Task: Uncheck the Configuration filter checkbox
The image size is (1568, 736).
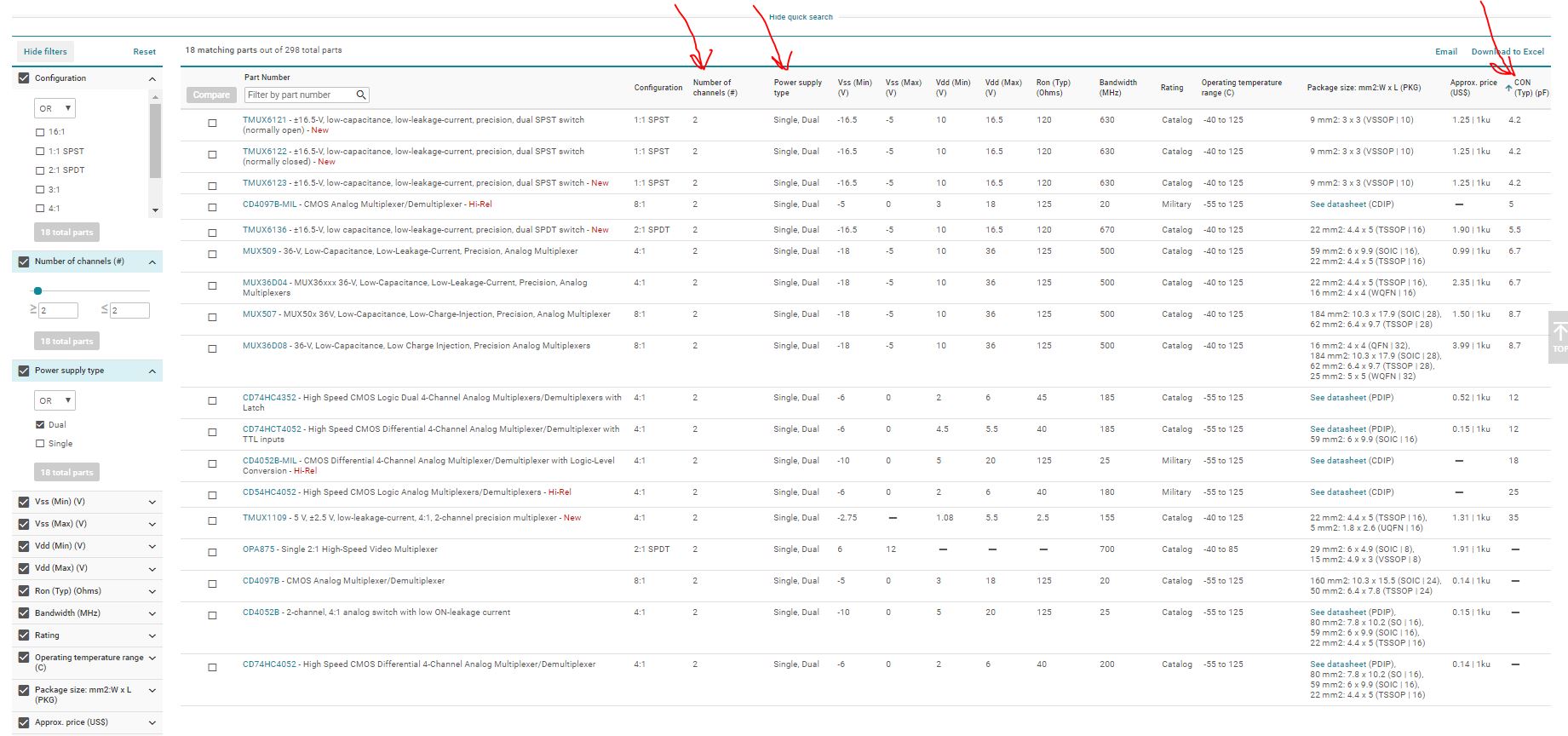Action: [24, 78]
